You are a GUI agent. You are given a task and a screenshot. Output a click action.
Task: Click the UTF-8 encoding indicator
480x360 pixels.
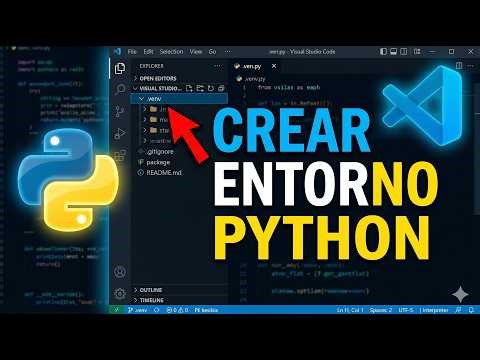click(x=406, y=310)
